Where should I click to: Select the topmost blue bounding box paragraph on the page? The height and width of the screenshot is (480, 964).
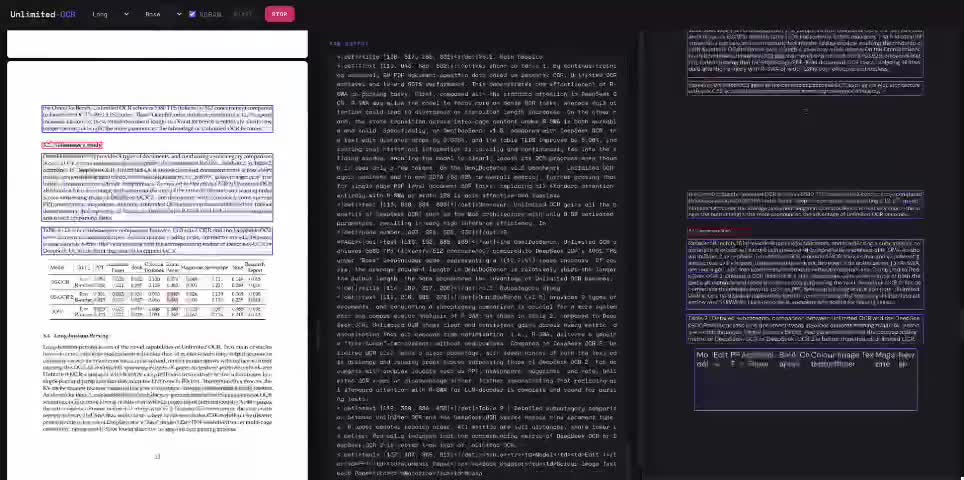pyautogui.click(x=157, y=119)
